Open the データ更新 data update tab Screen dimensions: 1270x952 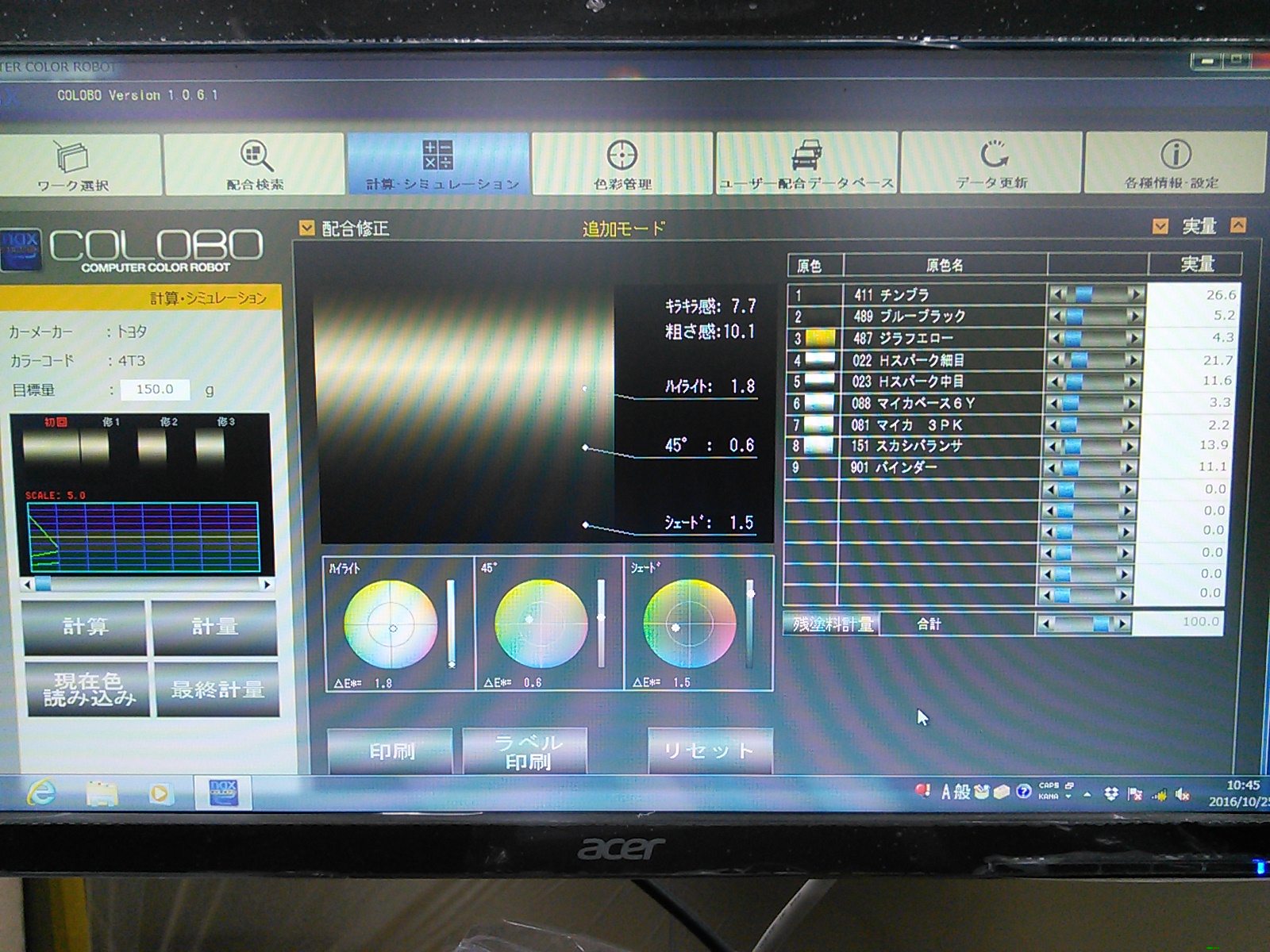pos(991,164)
